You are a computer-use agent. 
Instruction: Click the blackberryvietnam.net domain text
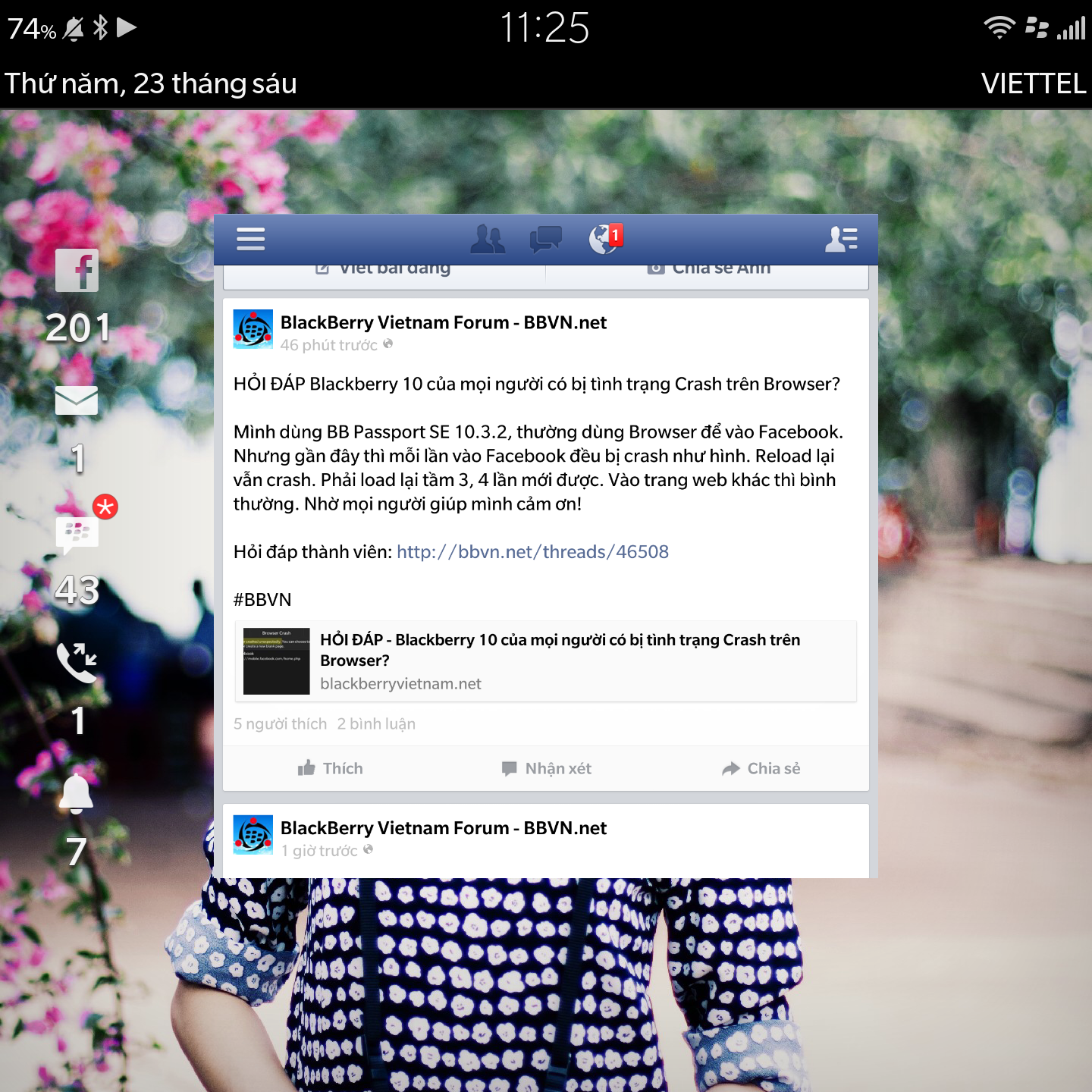point(400,683)
